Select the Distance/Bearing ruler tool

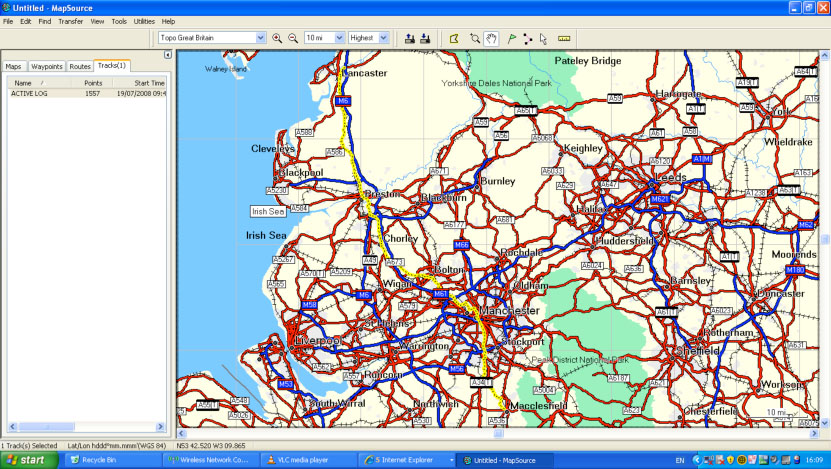click(x=564, y=38)
